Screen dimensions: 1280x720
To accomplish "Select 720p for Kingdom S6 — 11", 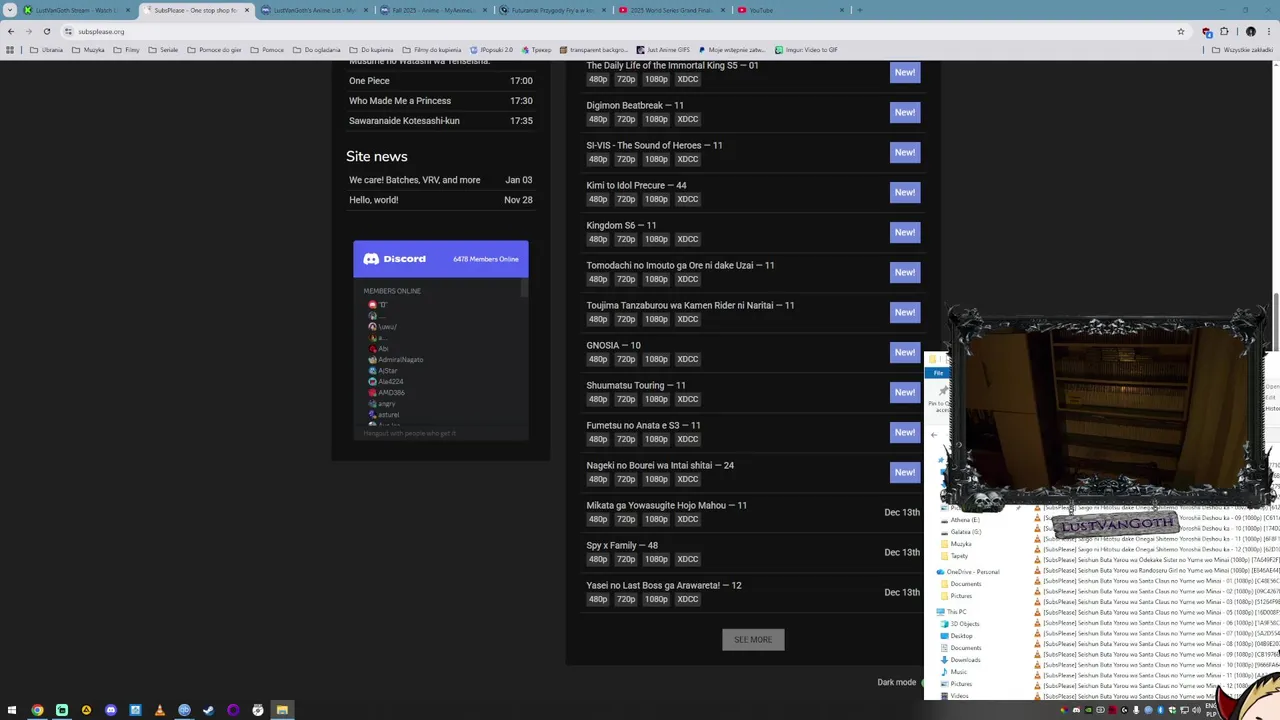I will point(626,239).
